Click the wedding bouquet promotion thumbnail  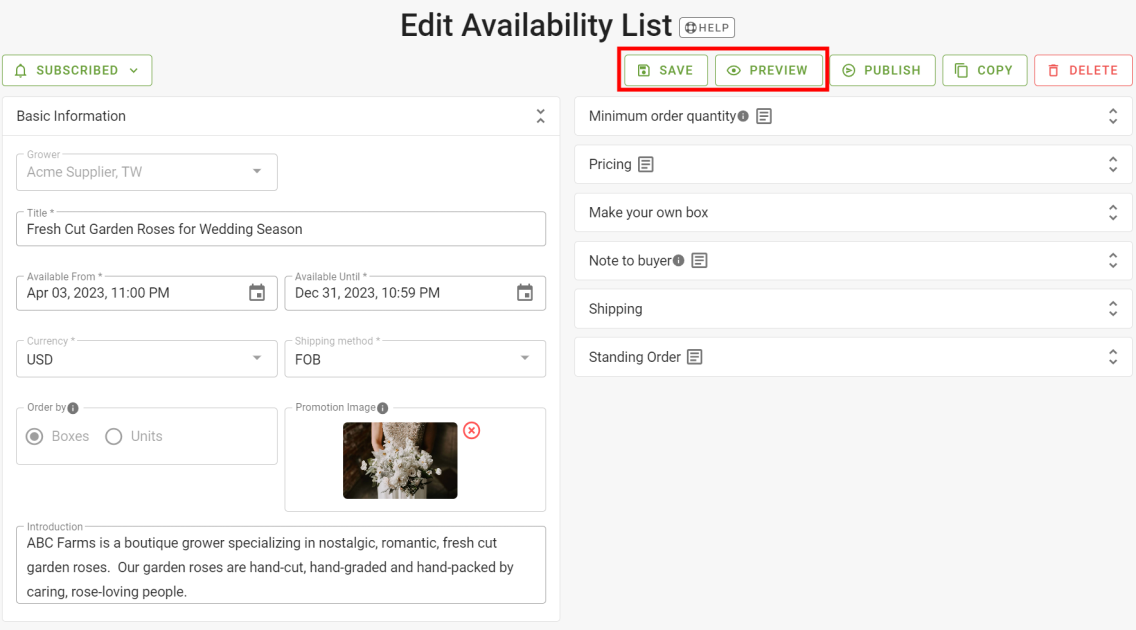[x=400, y=460]
